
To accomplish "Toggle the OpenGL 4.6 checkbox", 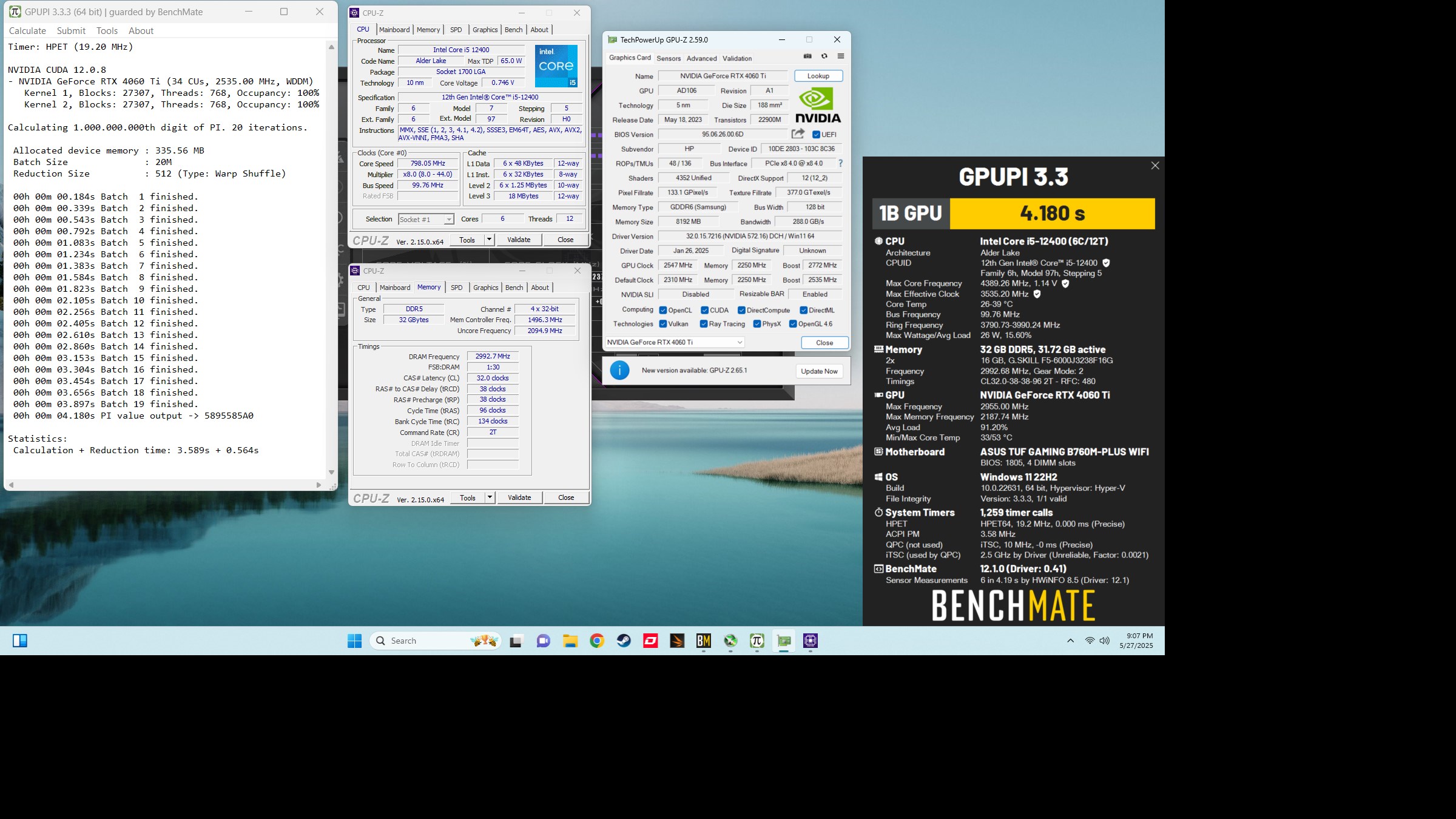I will coord(793,324).
